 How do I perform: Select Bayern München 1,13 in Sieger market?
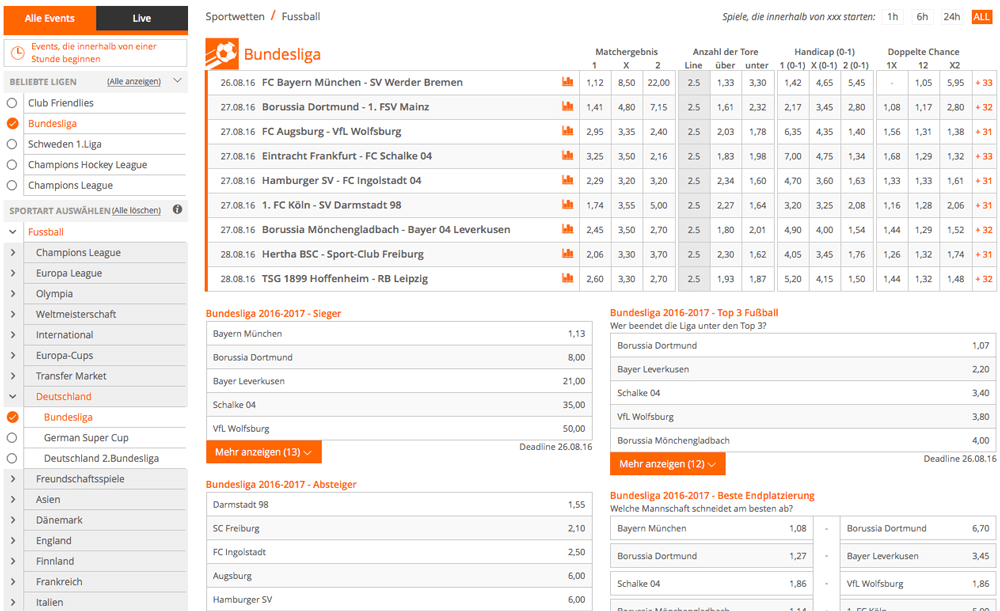pyautogui.click(x=399, y=334)
